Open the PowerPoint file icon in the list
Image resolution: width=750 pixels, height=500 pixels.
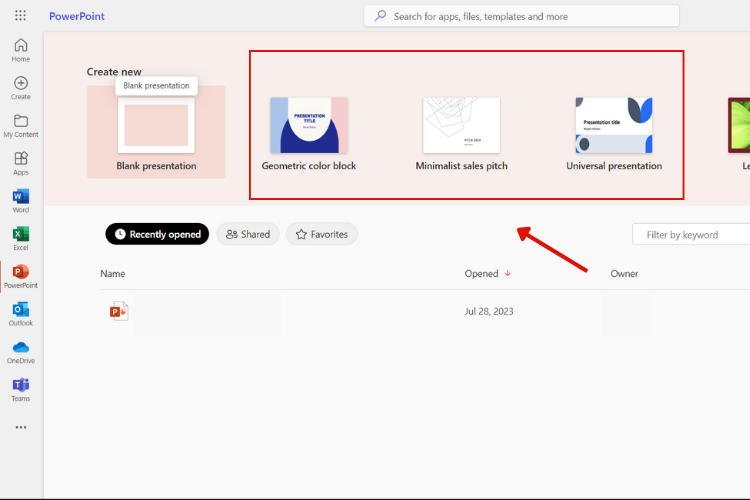point(119,311)
